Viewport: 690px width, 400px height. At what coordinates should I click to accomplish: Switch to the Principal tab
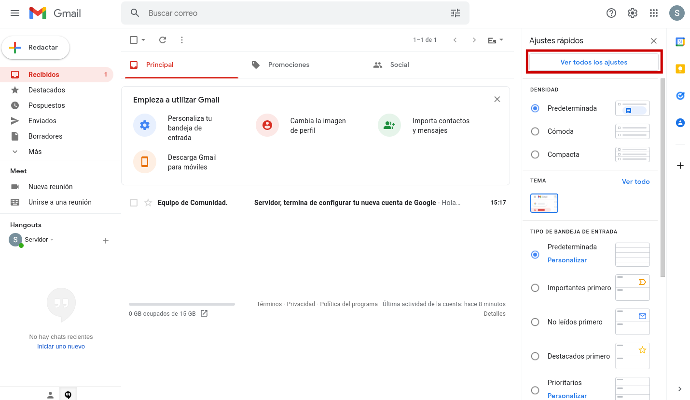pyautogui.click(x=181, y=65)
